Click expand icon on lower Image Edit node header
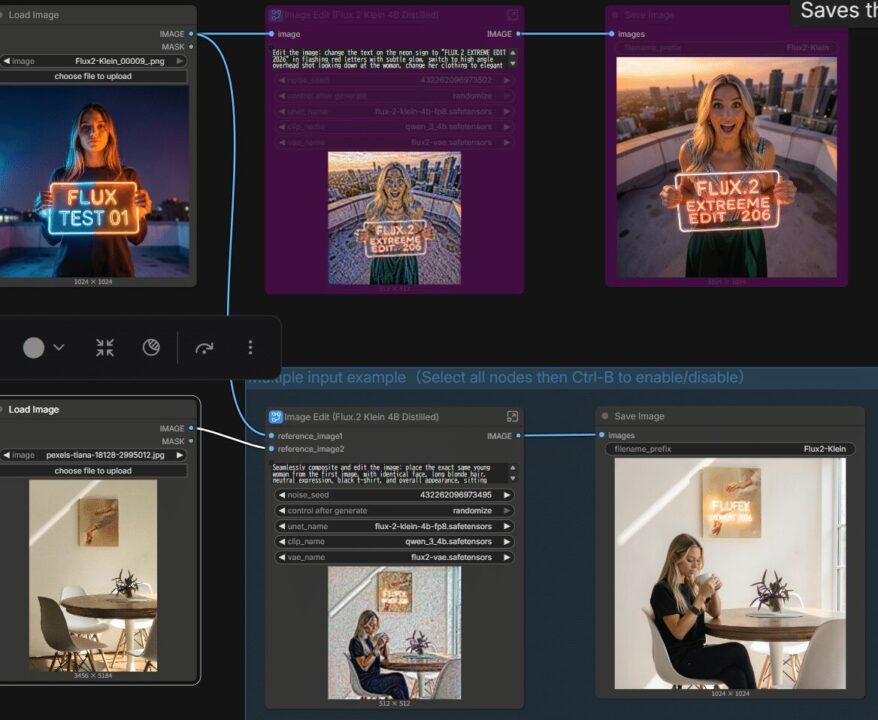This screenshot has width=878, height=720. pyautogui.click(x=512, y=417)
